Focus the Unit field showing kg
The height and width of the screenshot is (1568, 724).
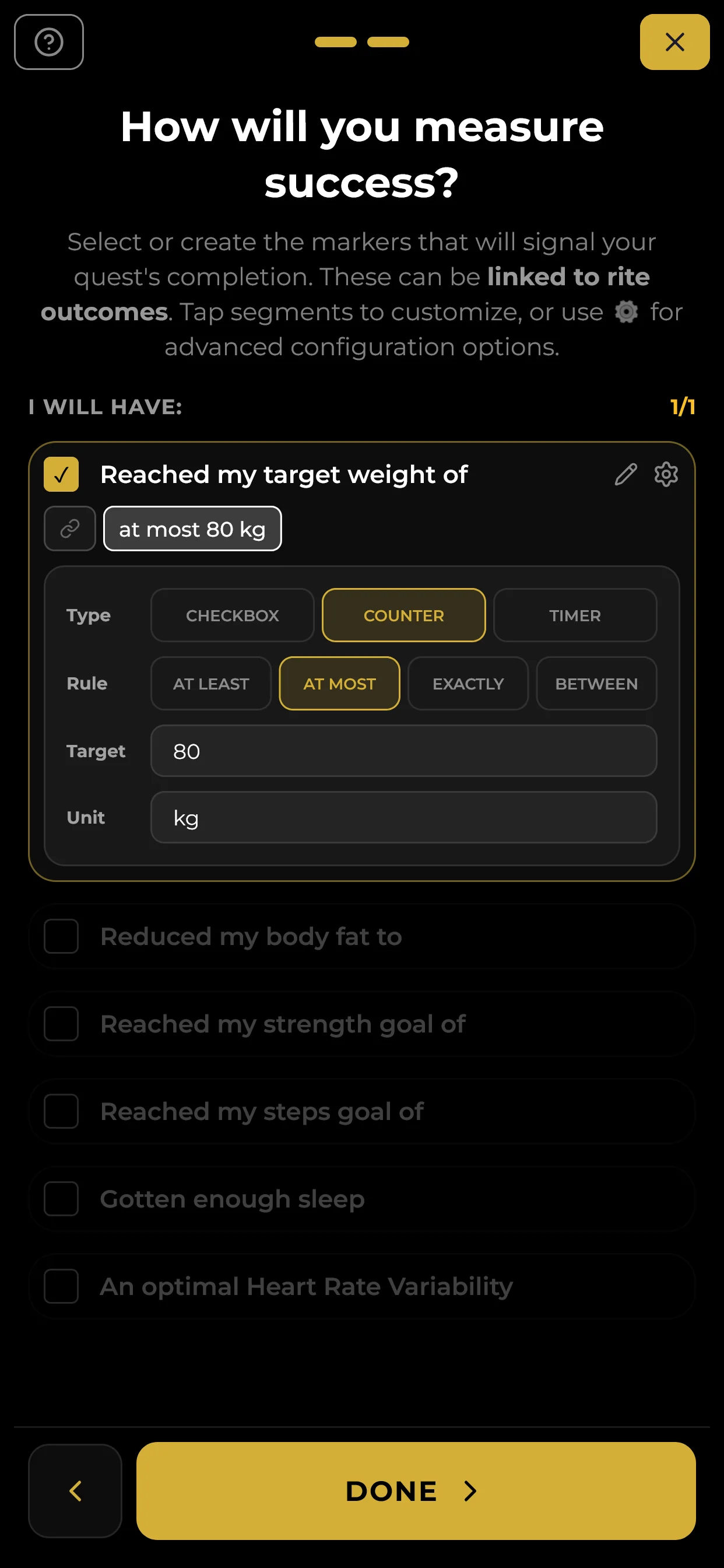pos(403,817)
